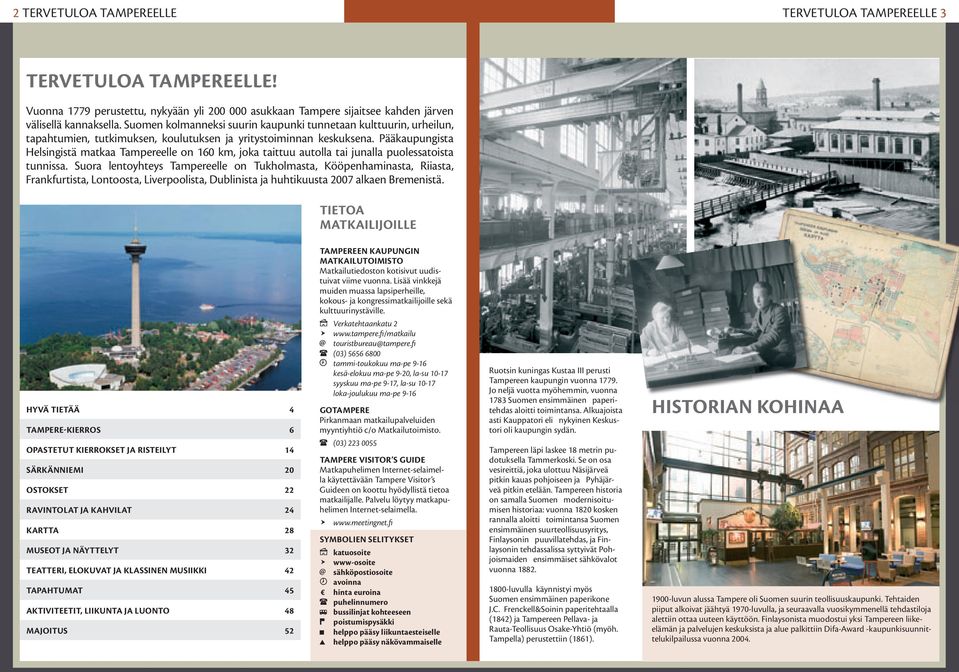This screenshot has width=959, height=672.
Task: Click the HISTORIAN KOHINAA heading
Action: [x=747, y=407]
